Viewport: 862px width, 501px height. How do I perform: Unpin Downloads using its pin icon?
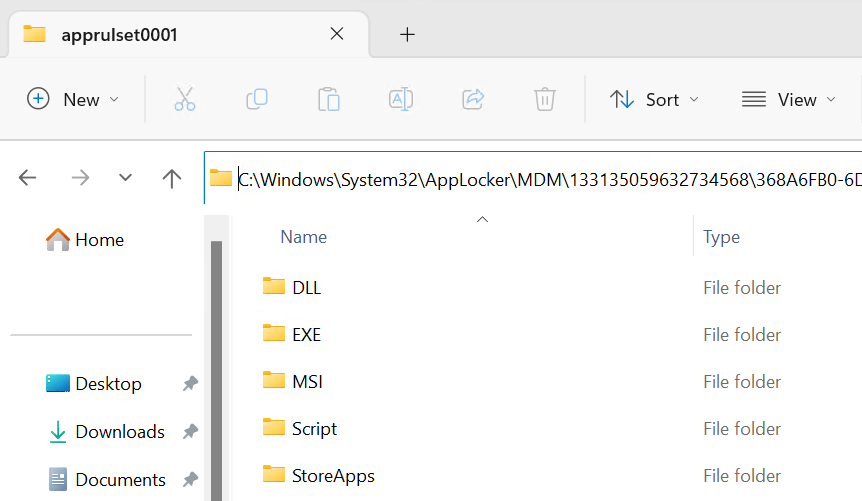click(189, 432)
